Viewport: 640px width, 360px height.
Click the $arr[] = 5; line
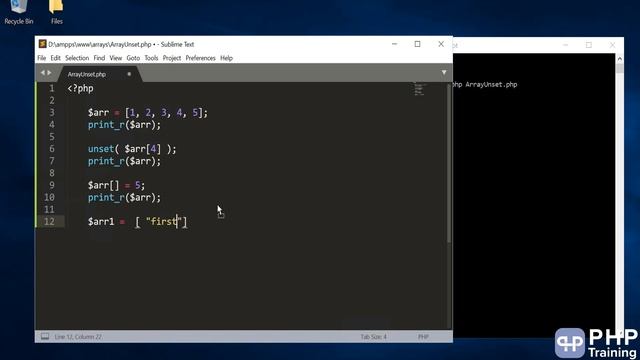(116, 185)
